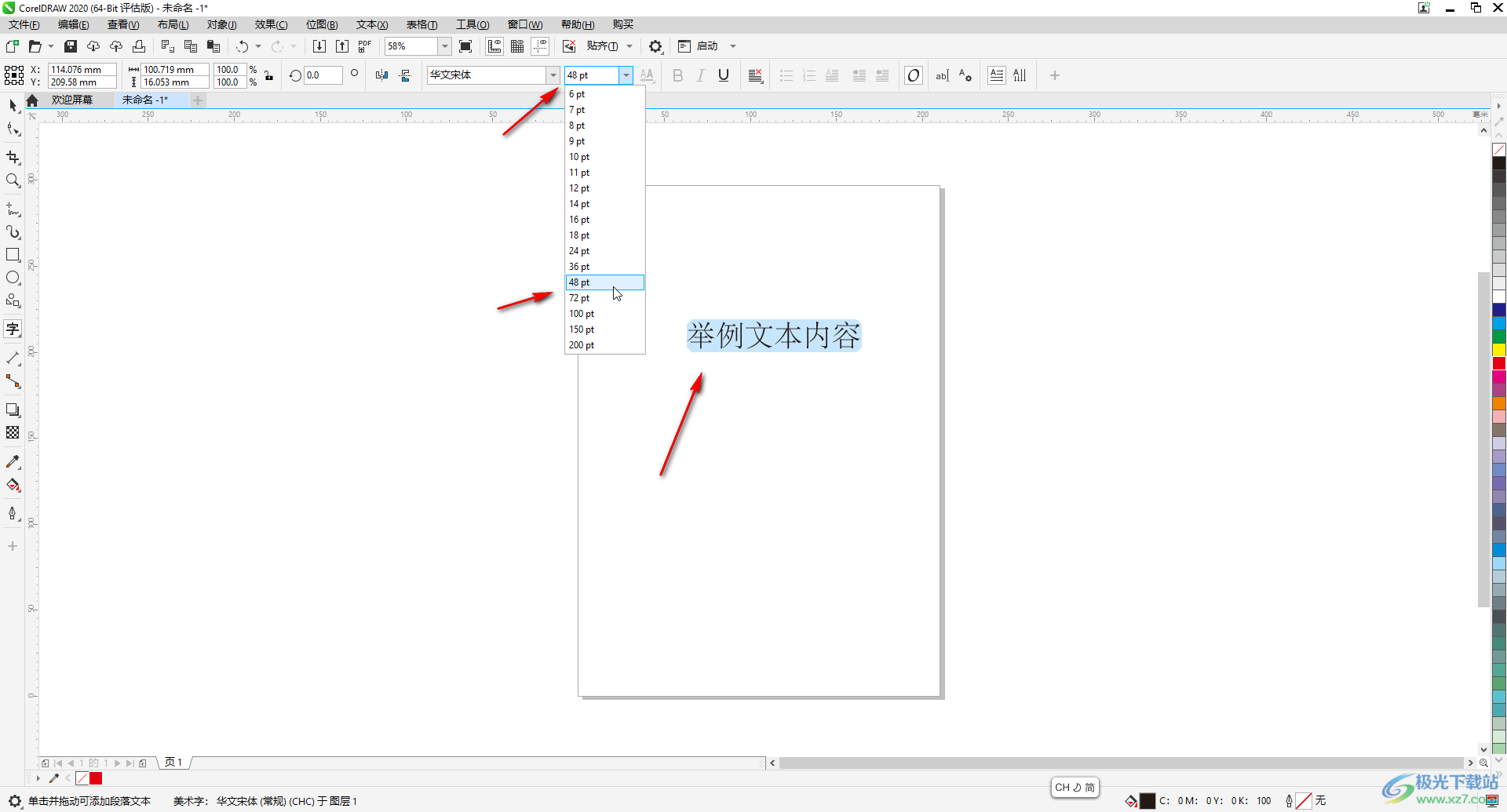
Task: Select the Shape edit tool
Action: click(x=13, y=129)
